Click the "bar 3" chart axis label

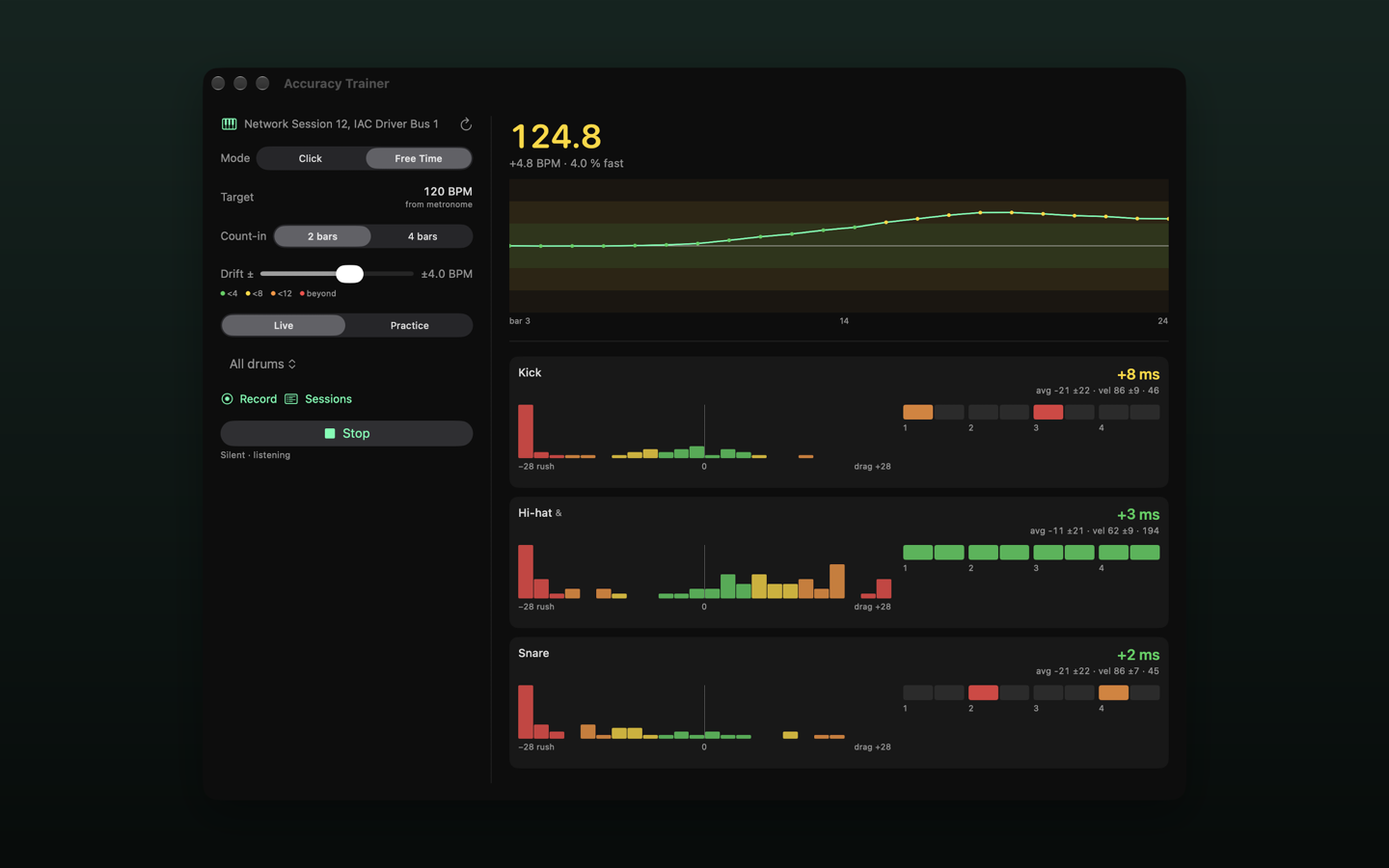tap(520, 321)
